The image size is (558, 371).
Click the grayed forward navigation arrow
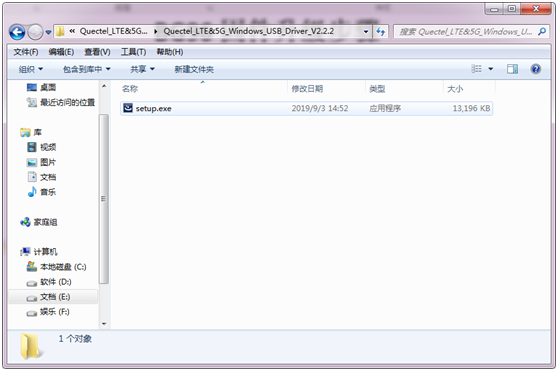(x=35, y=32)
